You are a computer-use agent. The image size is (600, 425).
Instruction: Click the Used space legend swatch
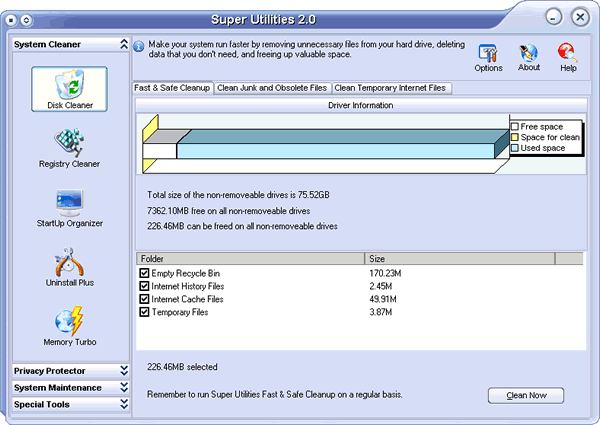pyautogui.click(x=515, y=148)
